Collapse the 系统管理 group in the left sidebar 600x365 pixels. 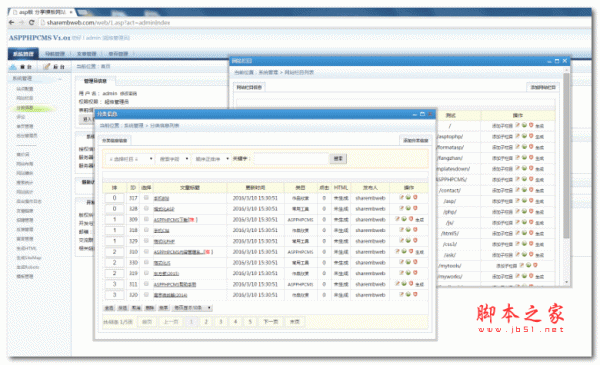coord(60,79)
